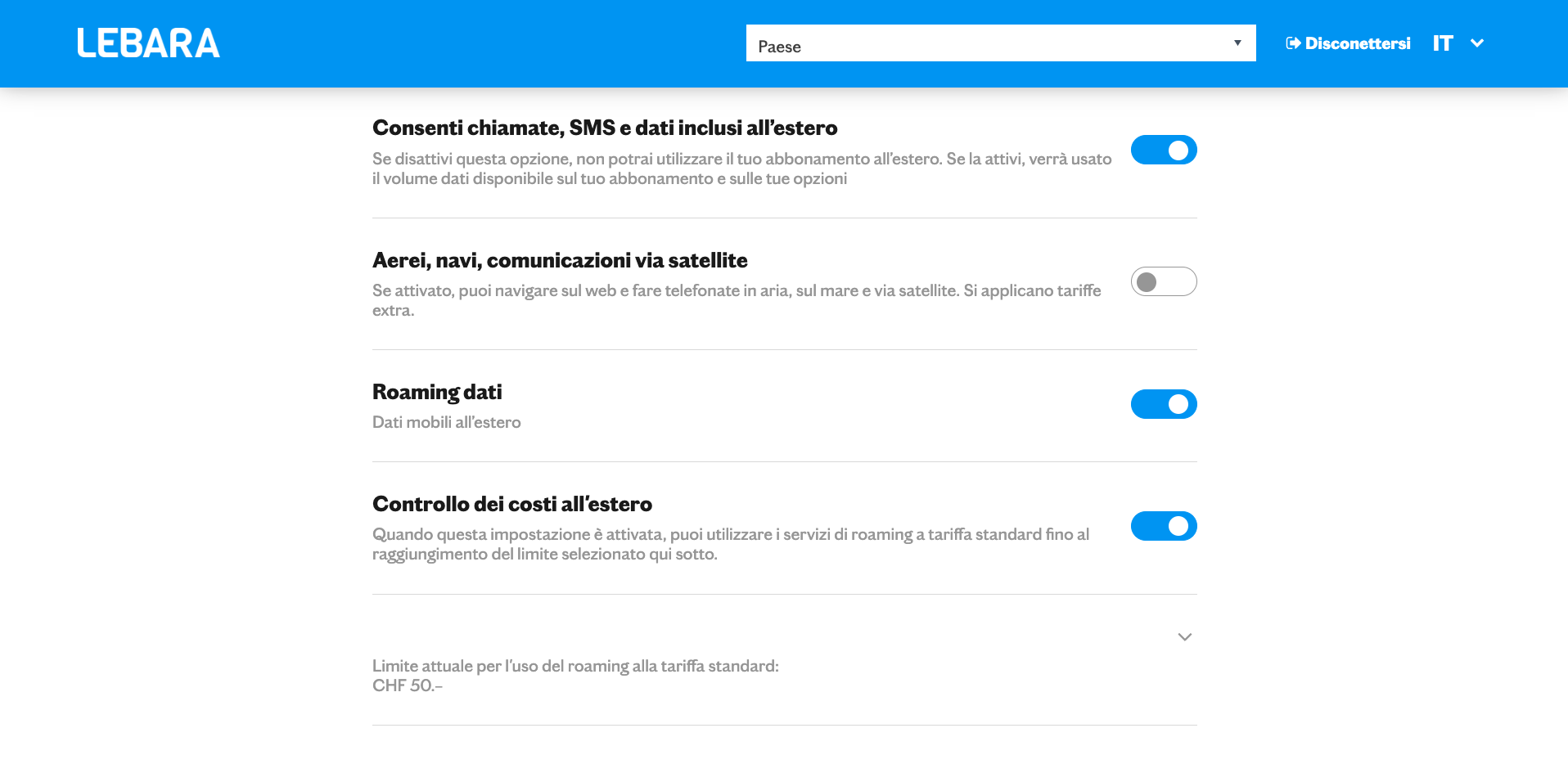Viewport: 1568px width, 782px height.
Task: Click the Disconnettersi logout link
Action: [1357, 43]
